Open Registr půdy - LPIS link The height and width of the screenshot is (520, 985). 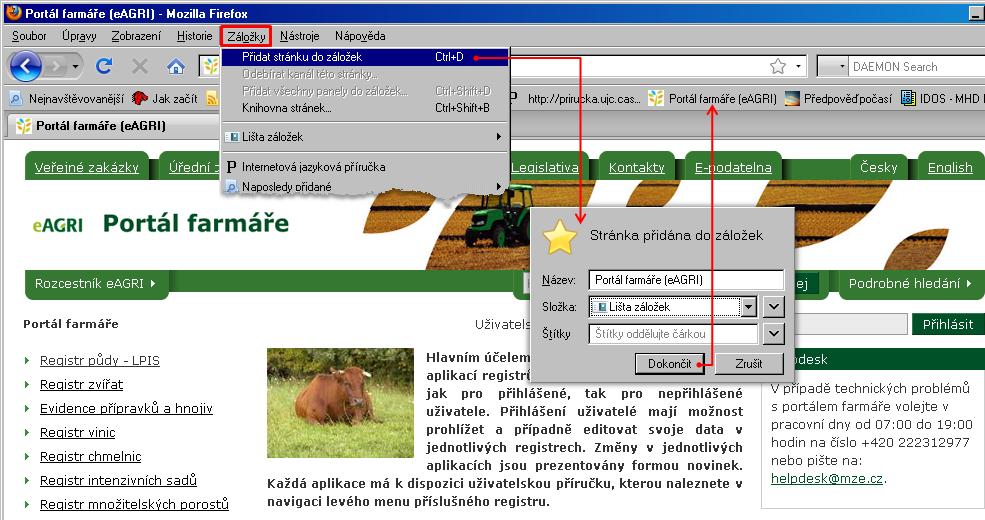click(100, 360)
